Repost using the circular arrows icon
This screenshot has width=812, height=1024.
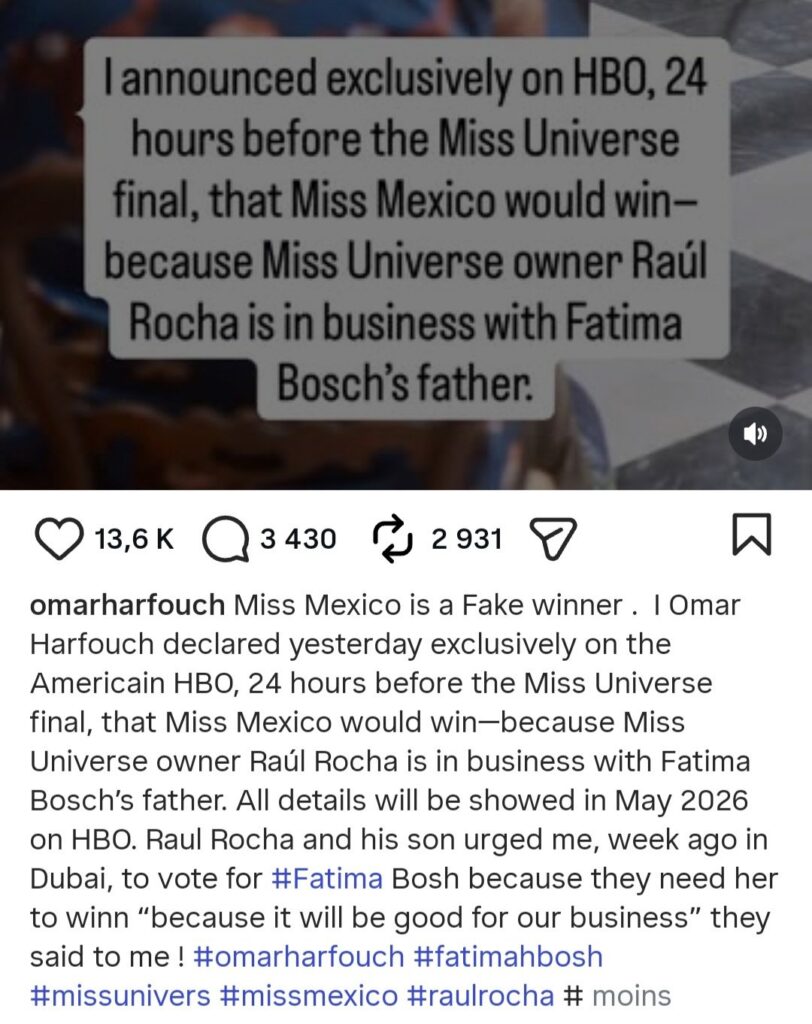point(393,539)
